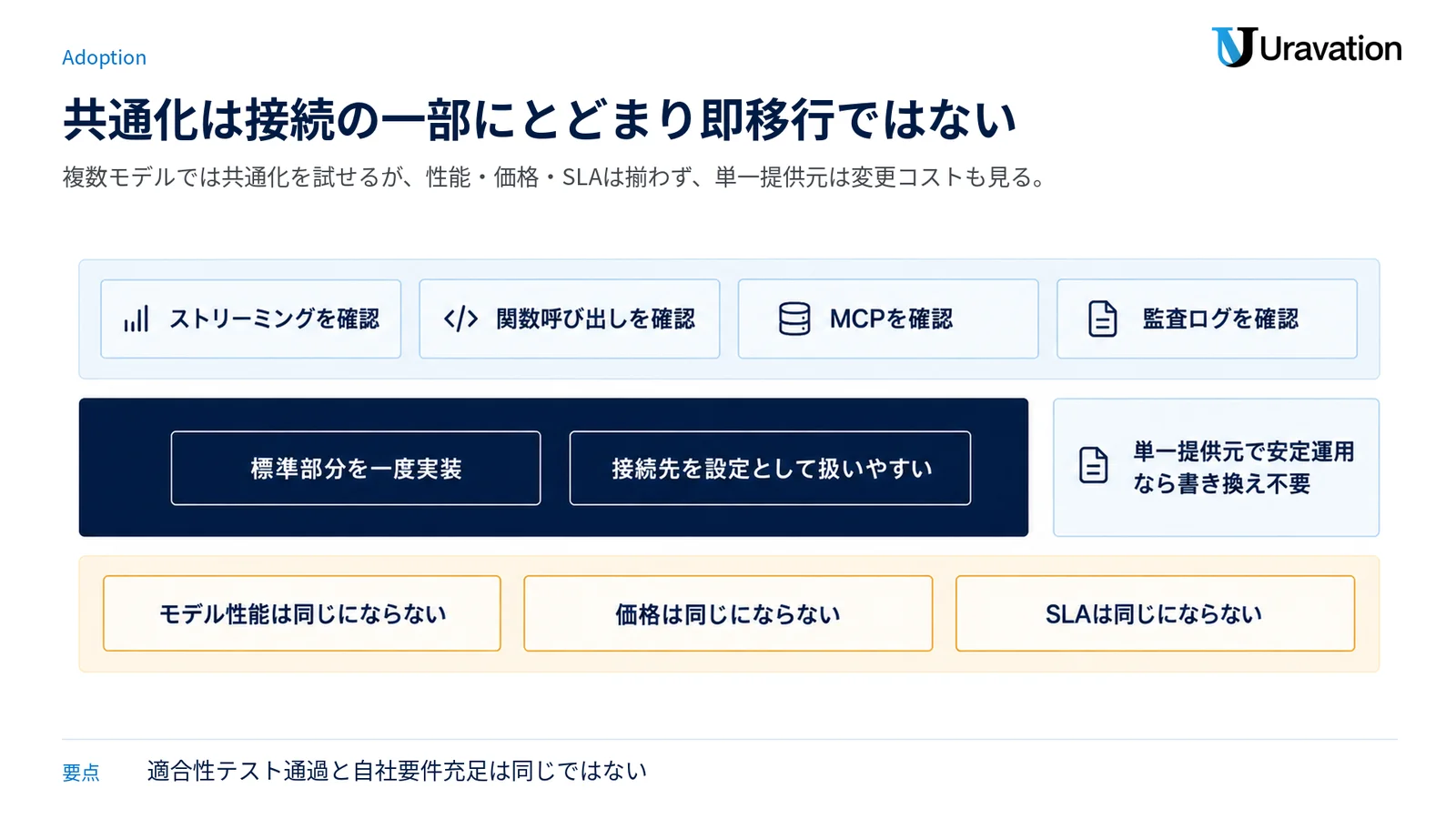Click the Adoption section label

(104, 57)
